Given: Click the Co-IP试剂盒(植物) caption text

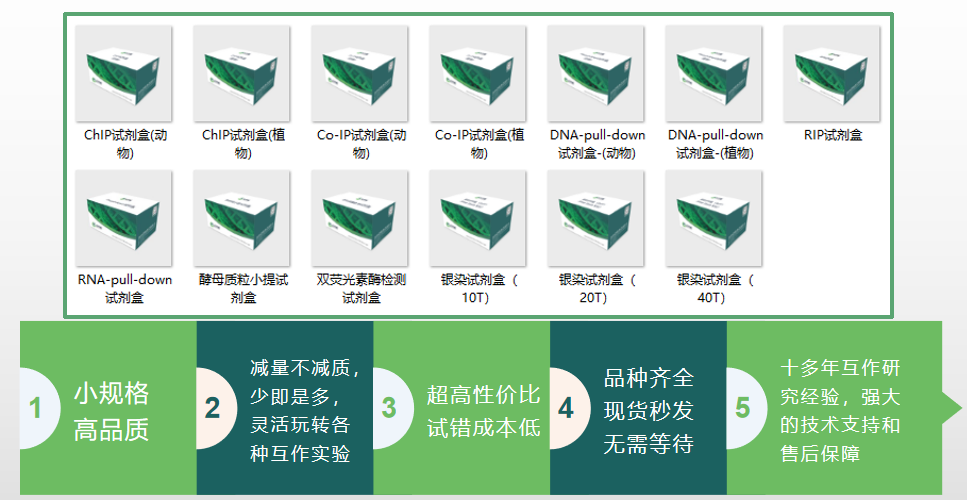Looking at the screenshot, I should 480,144.
